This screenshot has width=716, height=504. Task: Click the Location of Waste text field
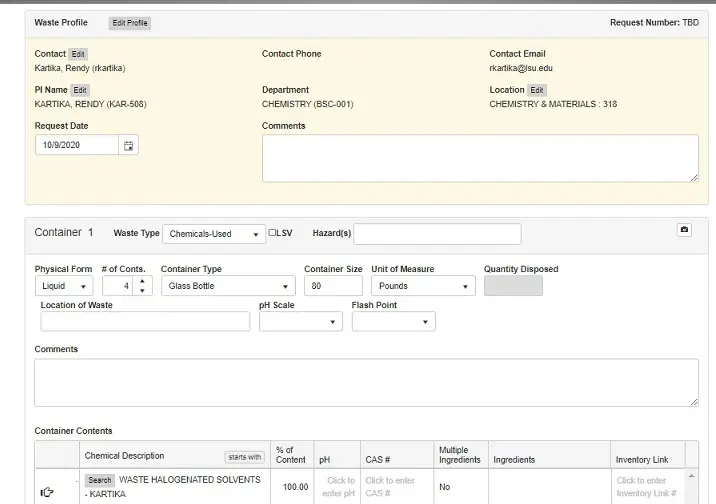click(145, 322)
